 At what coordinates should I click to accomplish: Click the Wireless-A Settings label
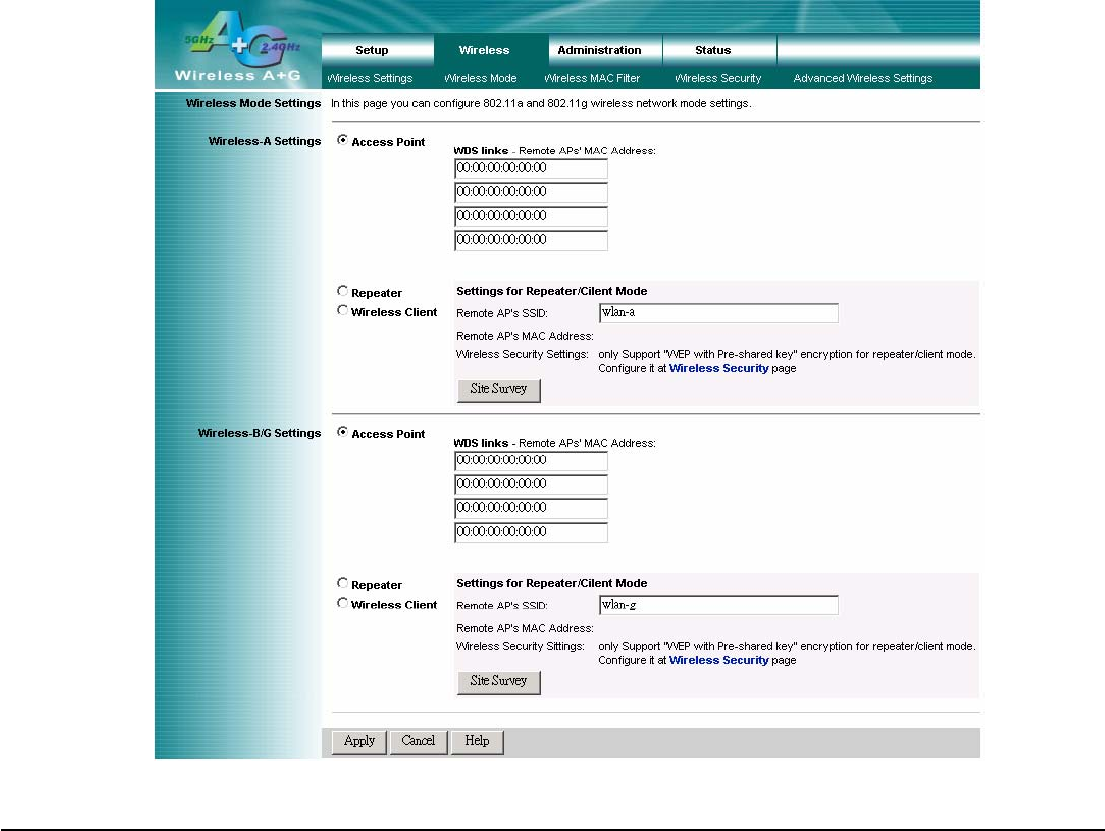click(264, 141)
